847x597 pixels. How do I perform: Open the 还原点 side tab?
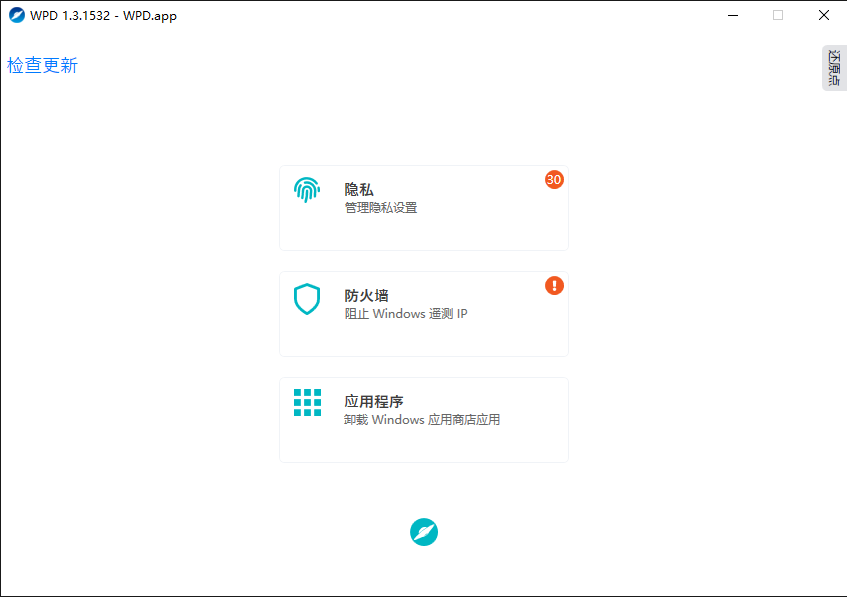click(834, 68)
